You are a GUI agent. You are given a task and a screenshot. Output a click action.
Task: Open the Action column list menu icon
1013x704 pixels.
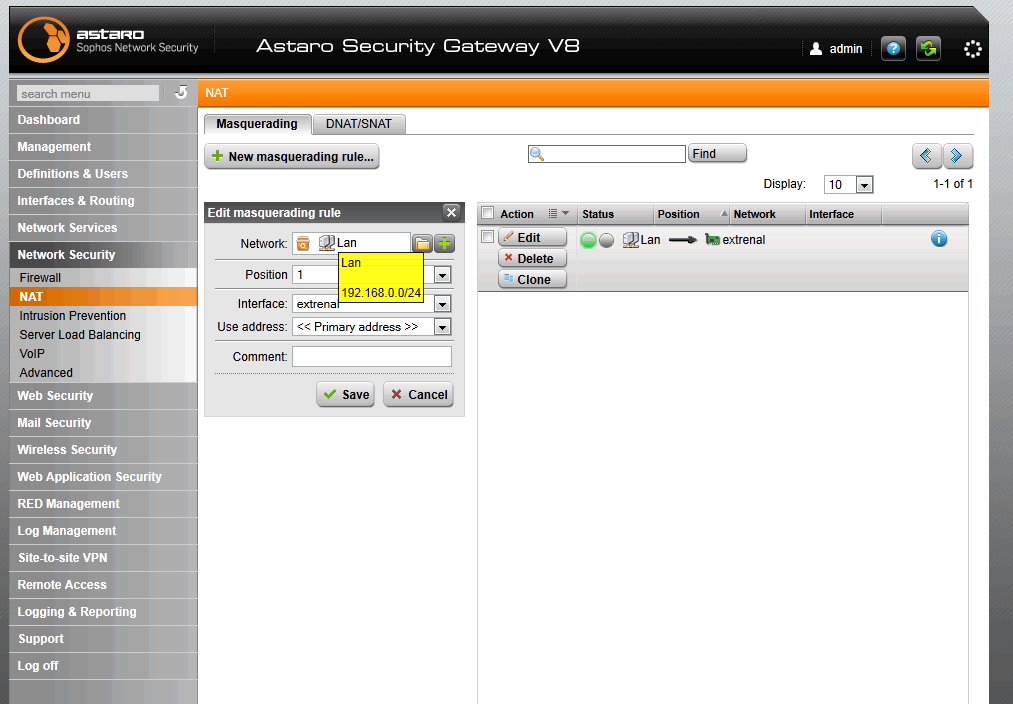[558, 213]
